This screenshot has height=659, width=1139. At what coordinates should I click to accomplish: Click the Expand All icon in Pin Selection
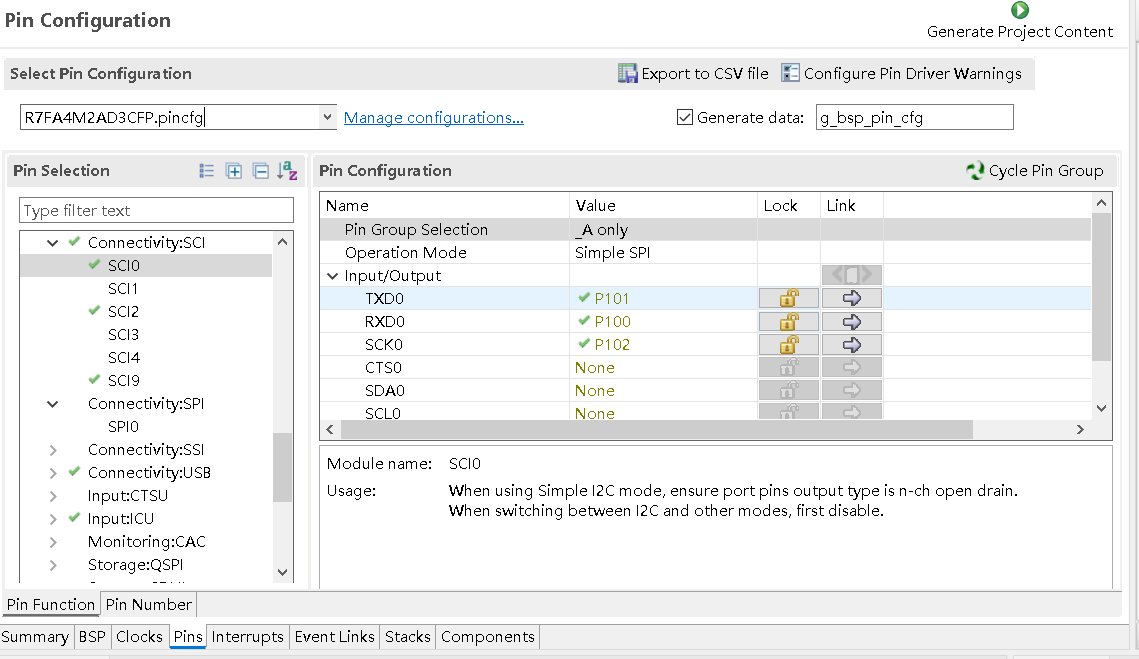[x=234, y=171]
